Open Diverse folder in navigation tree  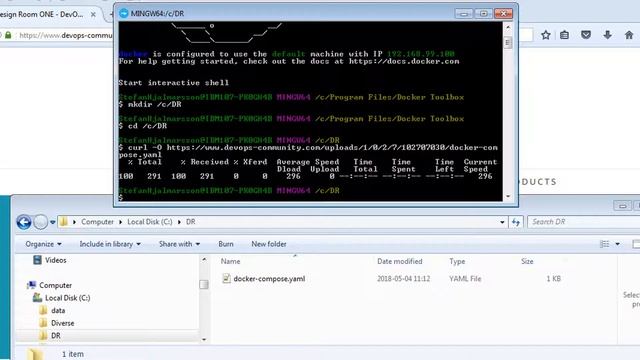(x=62, y=323)
